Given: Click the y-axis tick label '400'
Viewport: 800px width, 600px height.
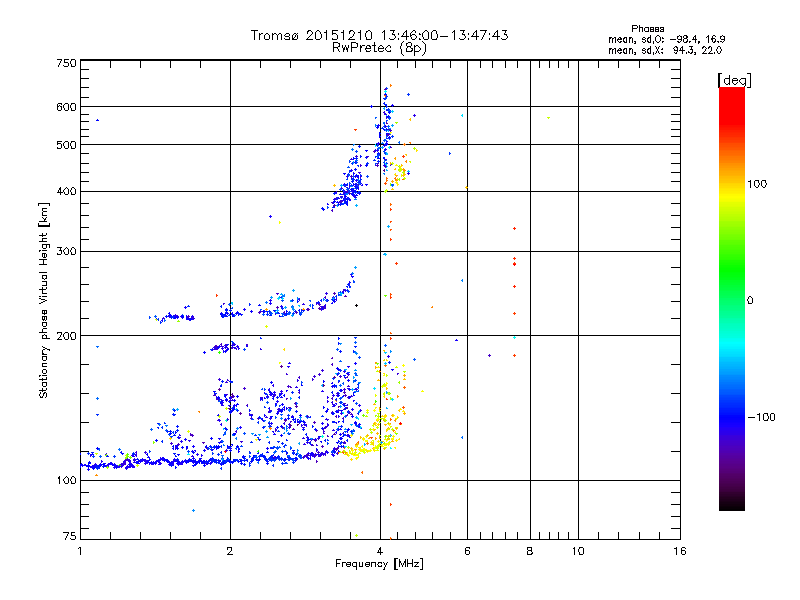Looking at the screenshot, I should (x=66, y=192).
